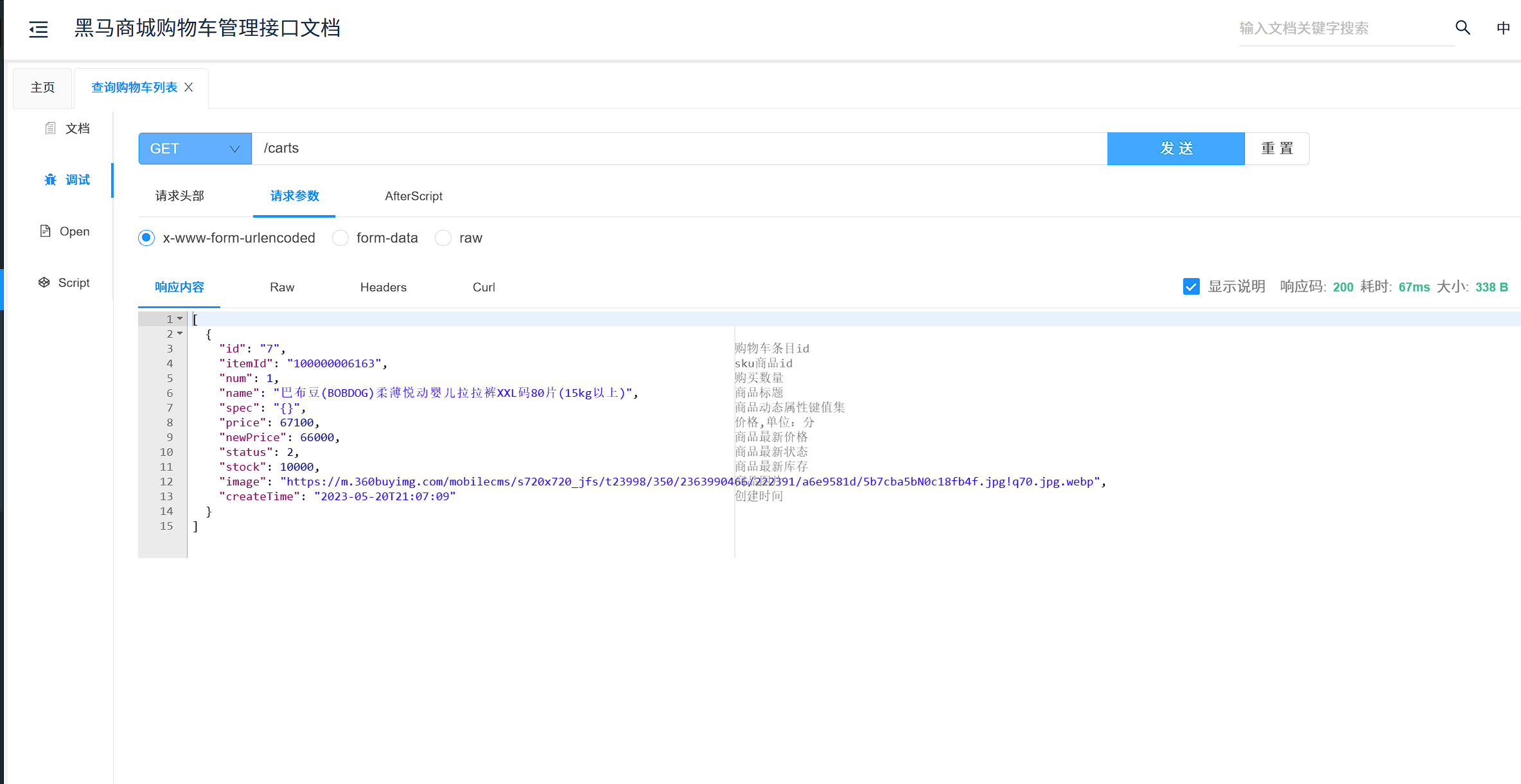Close the 查询购物车列表 tab
Image resolution: width=1521 pixels, height=784 pixels.
point(189,87)
